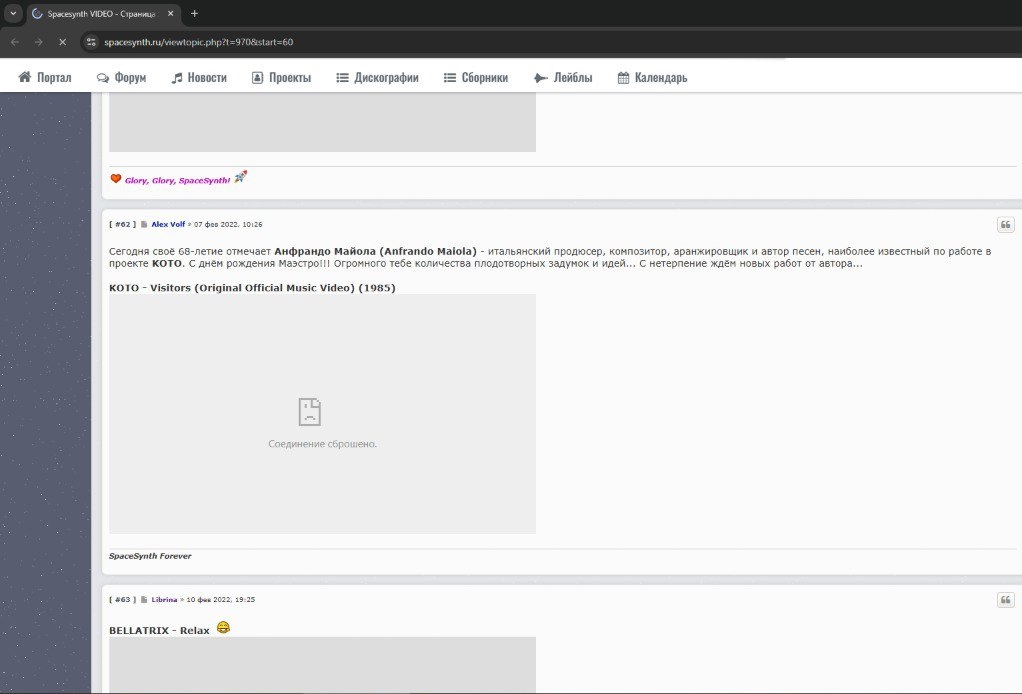This screenshot has width=1022, height=694.
Task: Open the Сборники menu item
Action: click(476, 78)
